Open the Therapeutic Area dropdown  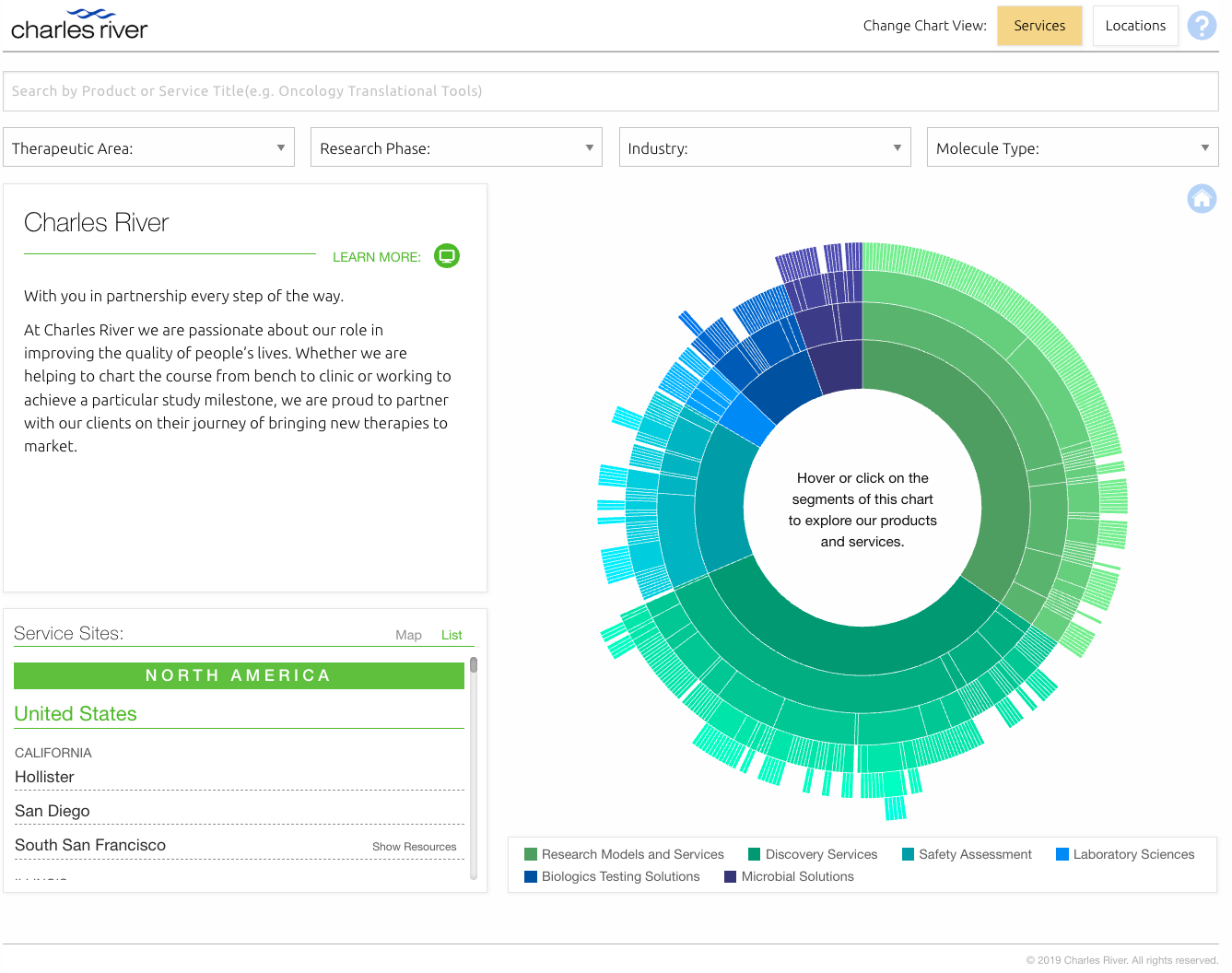click(148, 147)
